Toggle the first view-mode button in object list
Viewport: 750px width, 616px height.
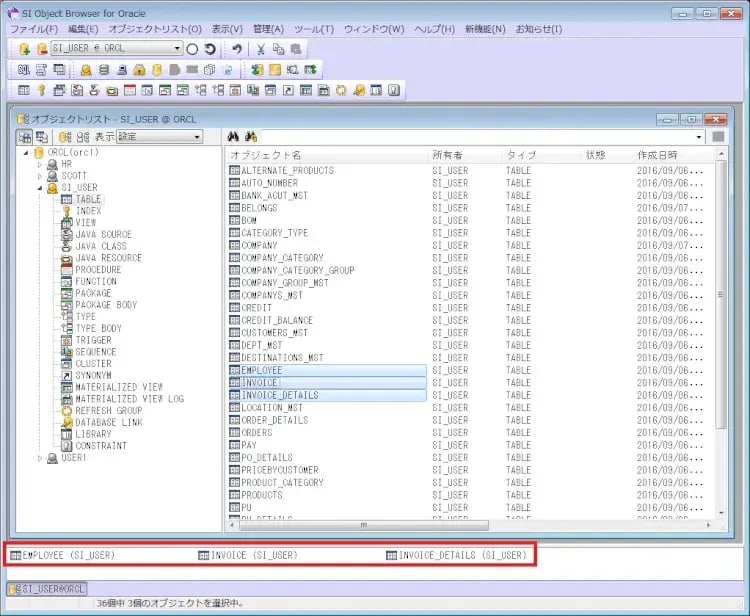(x=24, y=136)
